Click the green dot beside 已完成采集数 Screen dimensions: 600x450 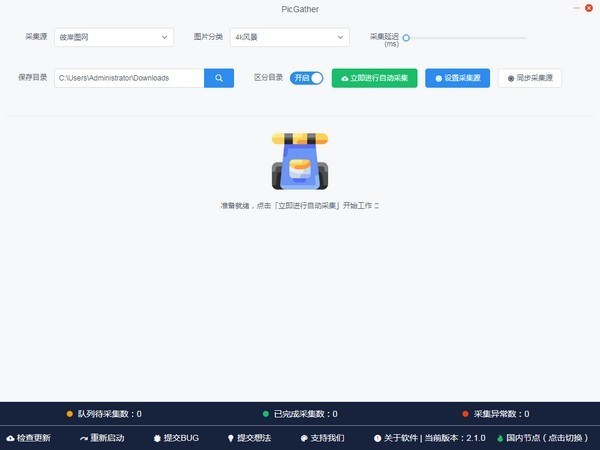point(266,414)
